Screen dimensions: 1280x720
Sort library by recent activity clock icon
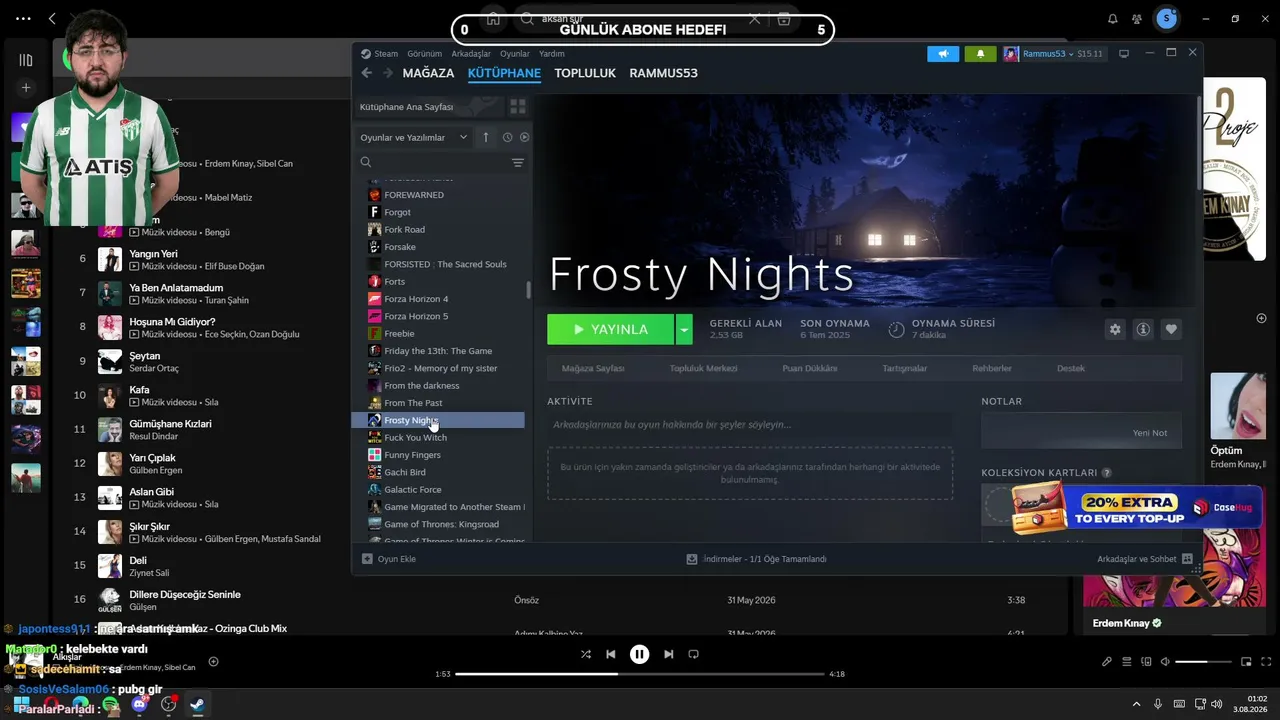click(507, 137)
